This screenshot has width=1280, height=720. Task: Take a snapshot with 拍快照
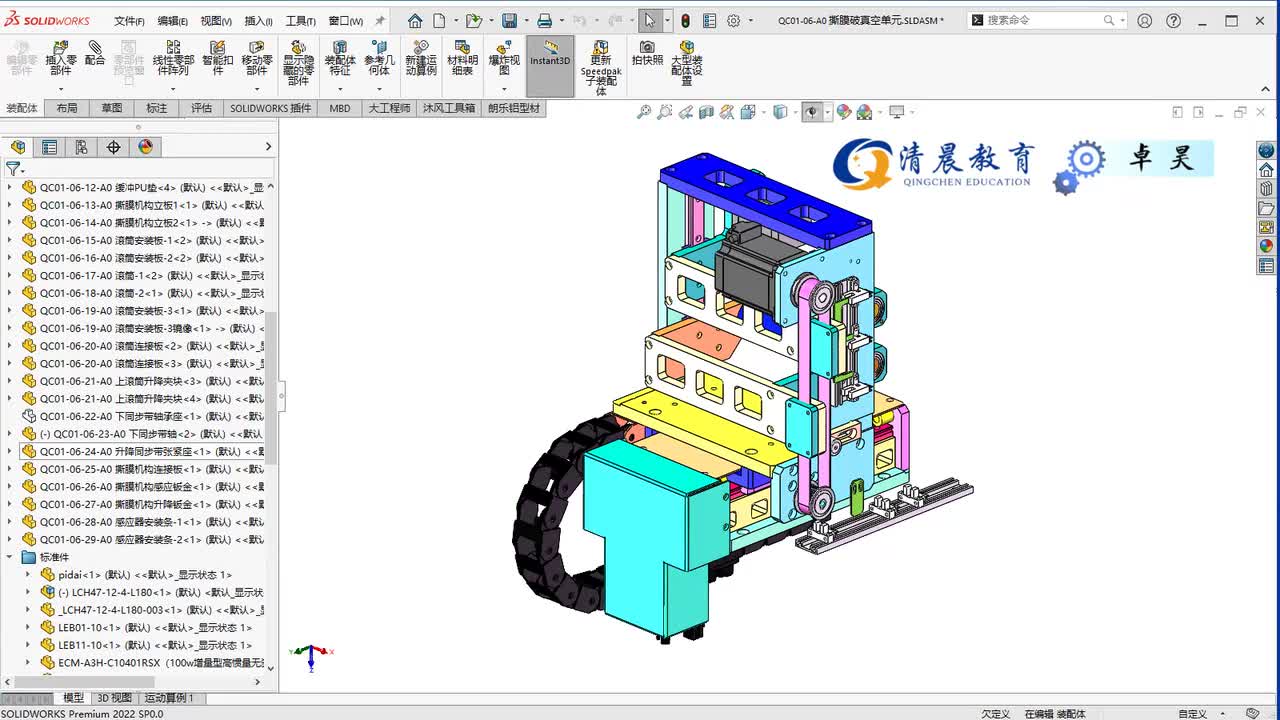(647, 53)
